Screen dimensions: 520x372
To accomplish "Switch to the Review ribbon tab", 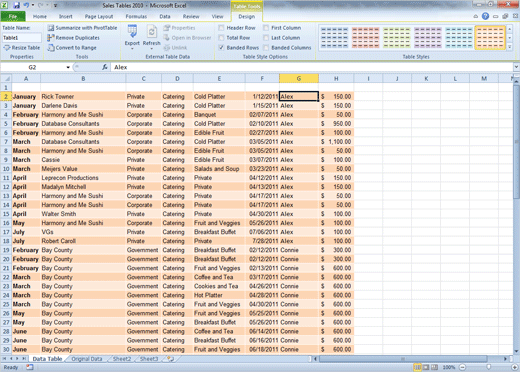I will (191, 16).
